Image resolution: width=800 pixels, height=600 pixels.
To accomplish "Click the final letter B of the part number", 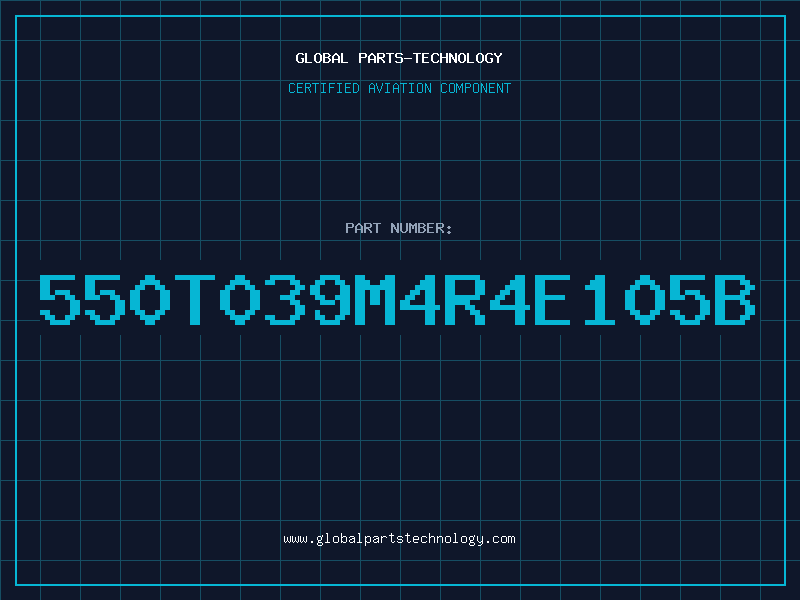I will click(735, 299).
